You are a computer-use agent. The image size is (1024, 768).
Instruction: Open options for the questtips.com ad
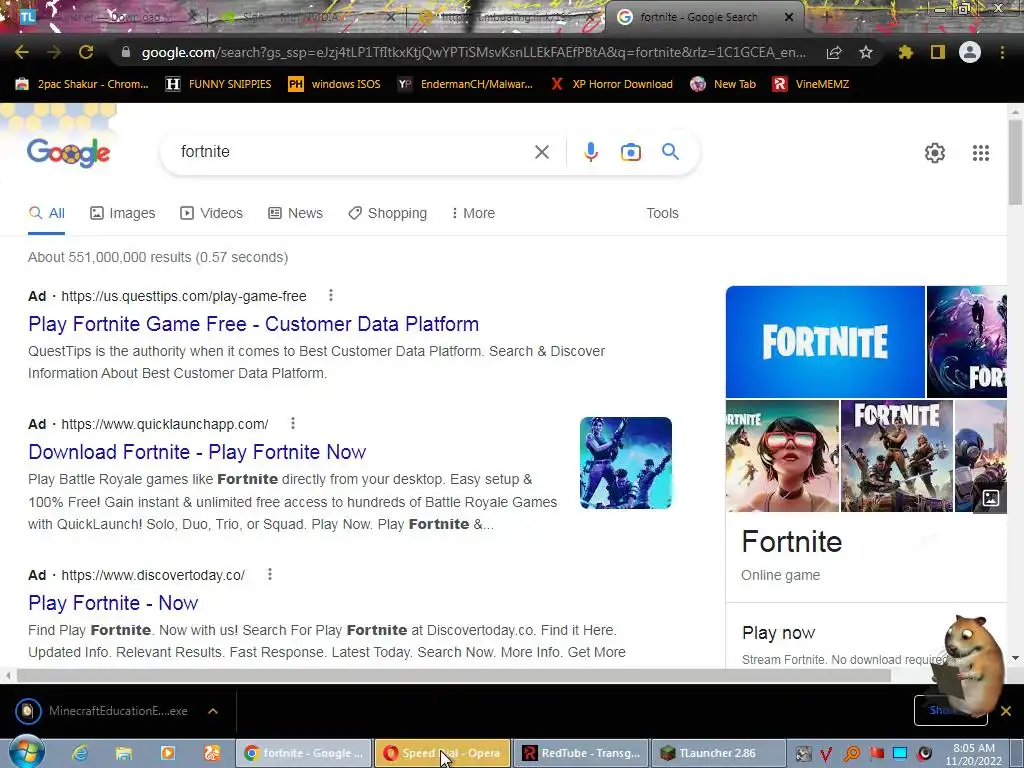331,296
